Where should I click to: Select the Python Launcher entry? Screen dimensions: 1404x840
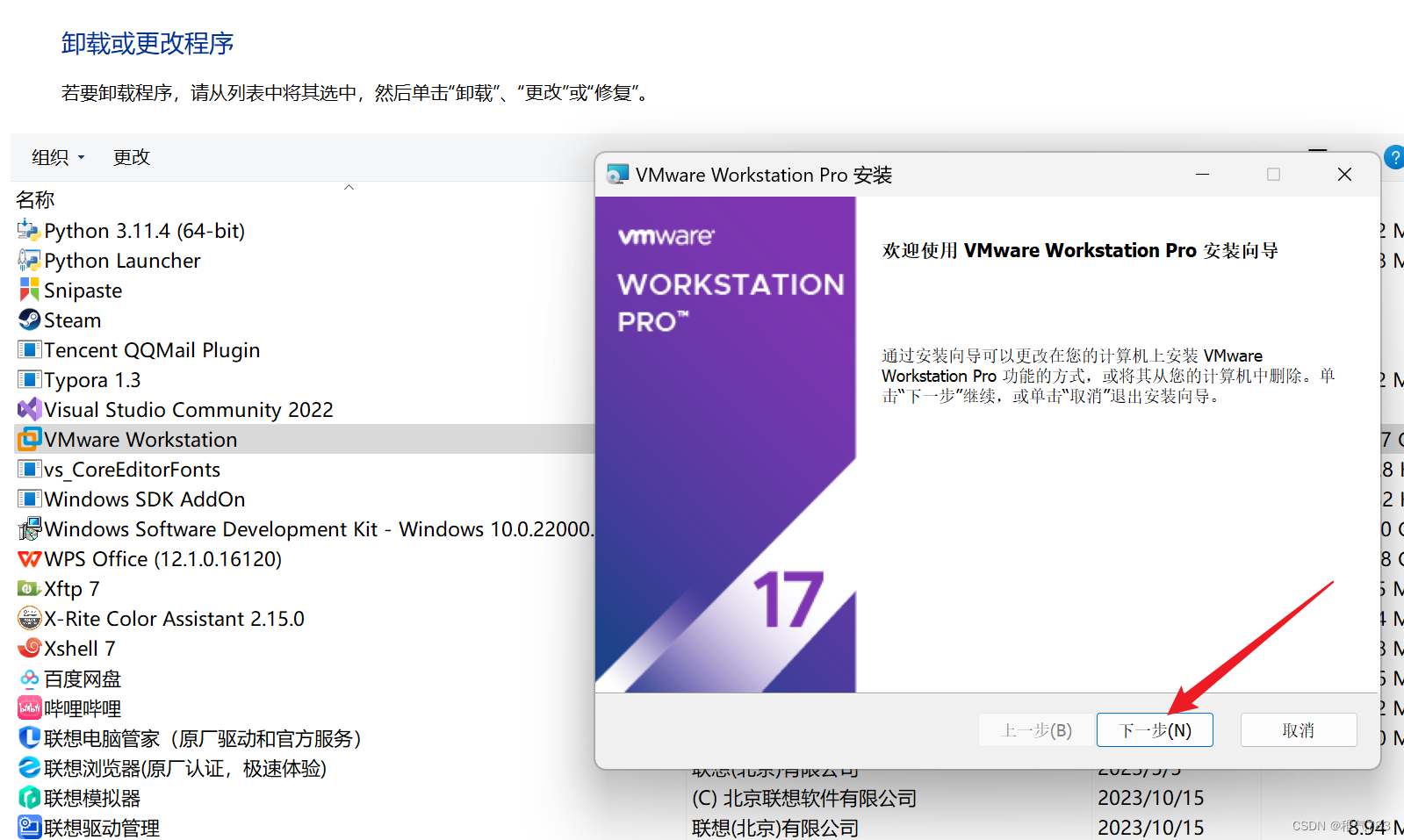click(122, 261)
